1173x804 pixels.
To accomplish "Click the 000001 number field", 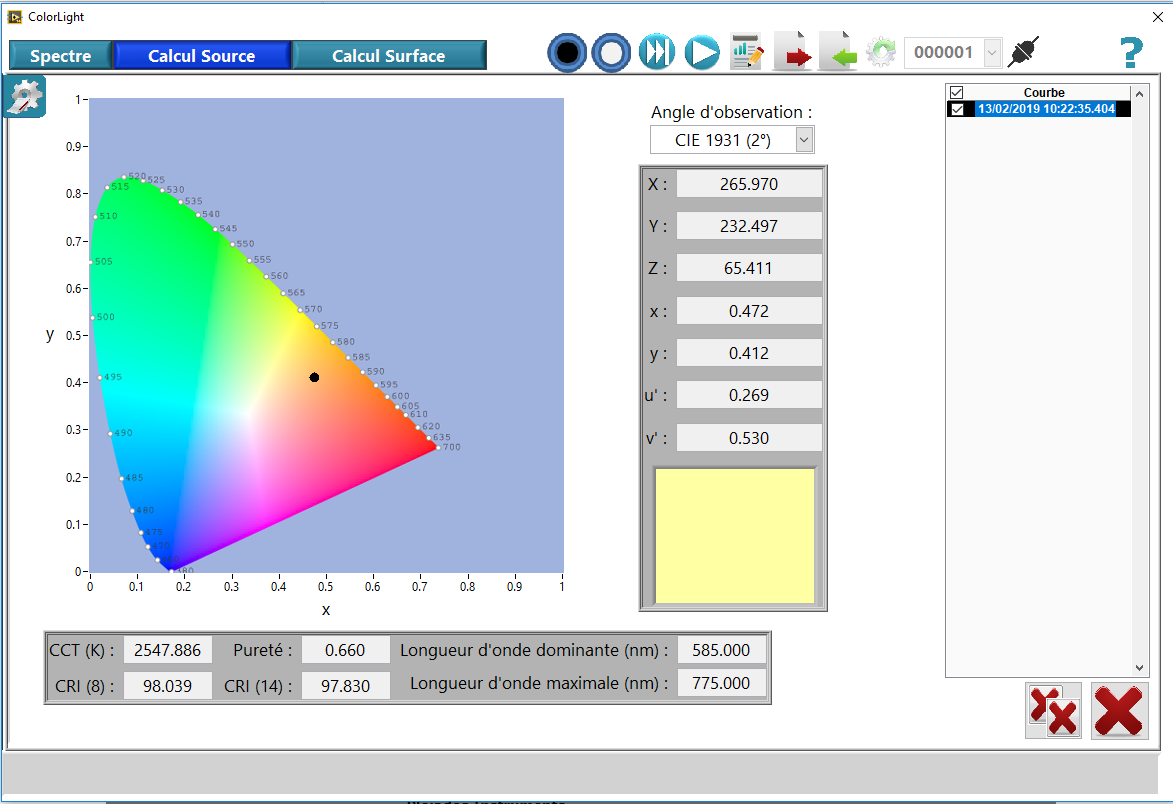I will point(943,53).
